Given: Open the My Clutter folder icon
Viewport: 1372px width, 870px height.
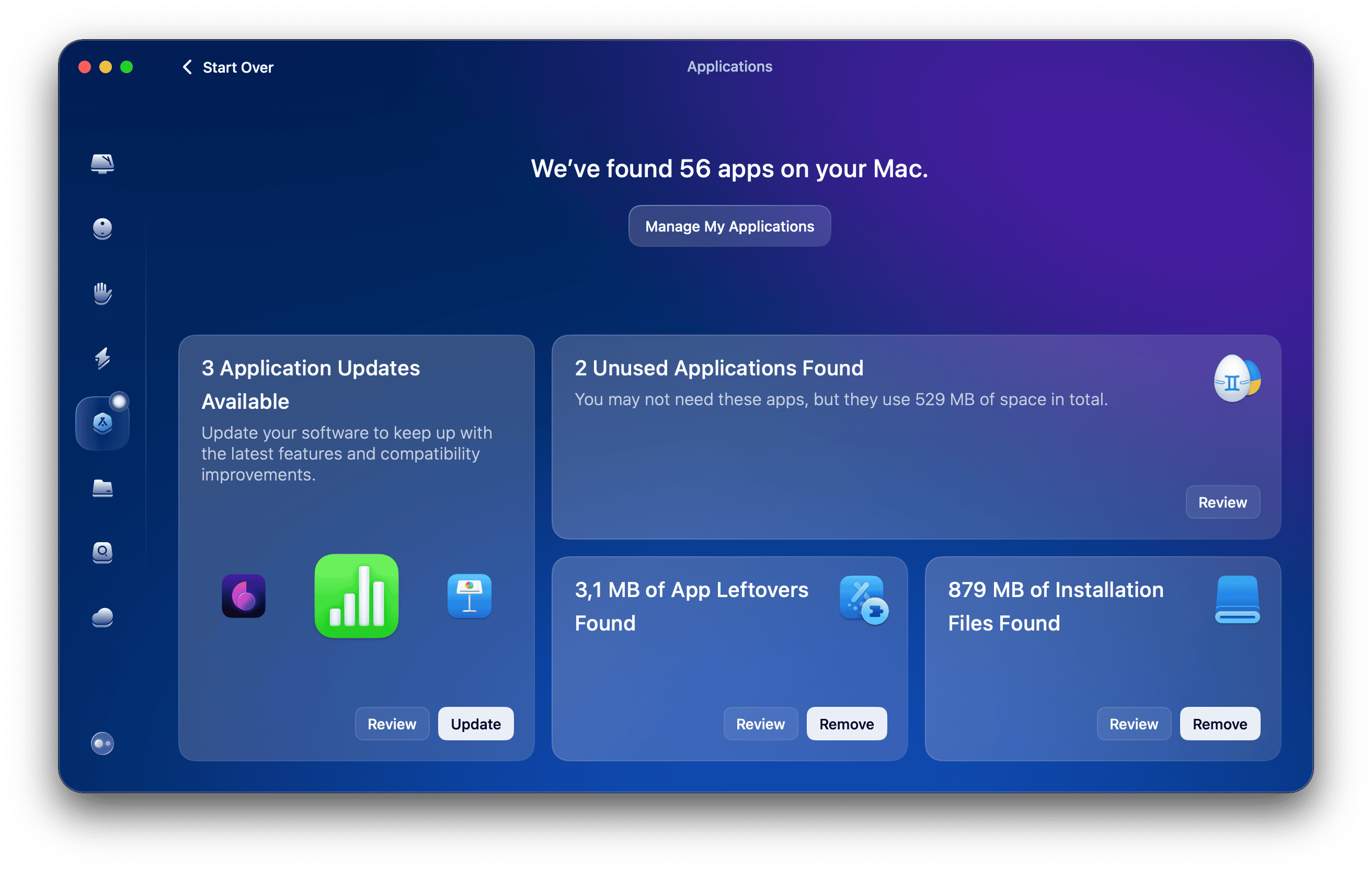Looking at the screenshot, I should (x=102, y=489).
